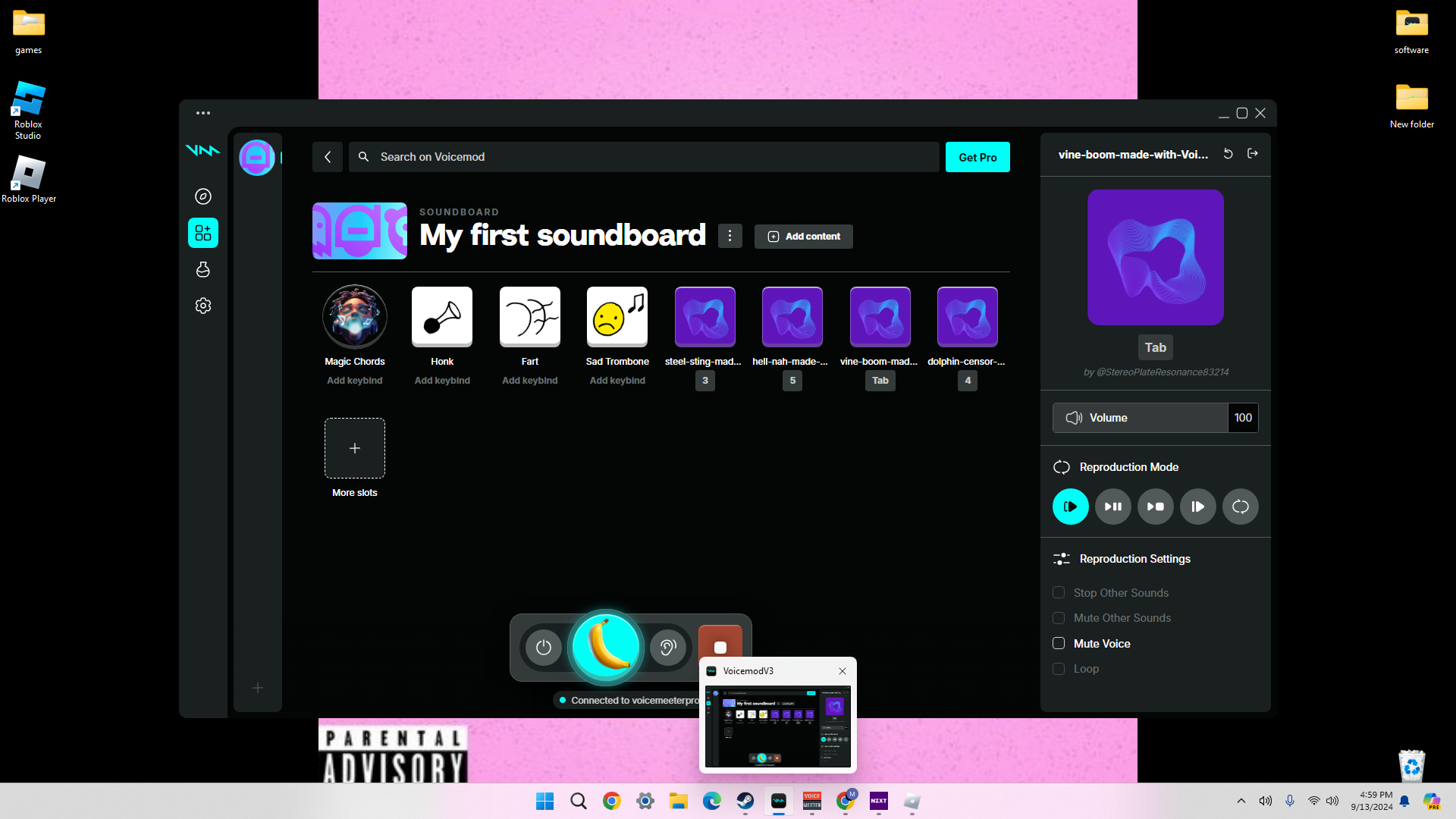Change the Tab keybind in the details panel
Screen dimensions: 1456x819
1156,347
